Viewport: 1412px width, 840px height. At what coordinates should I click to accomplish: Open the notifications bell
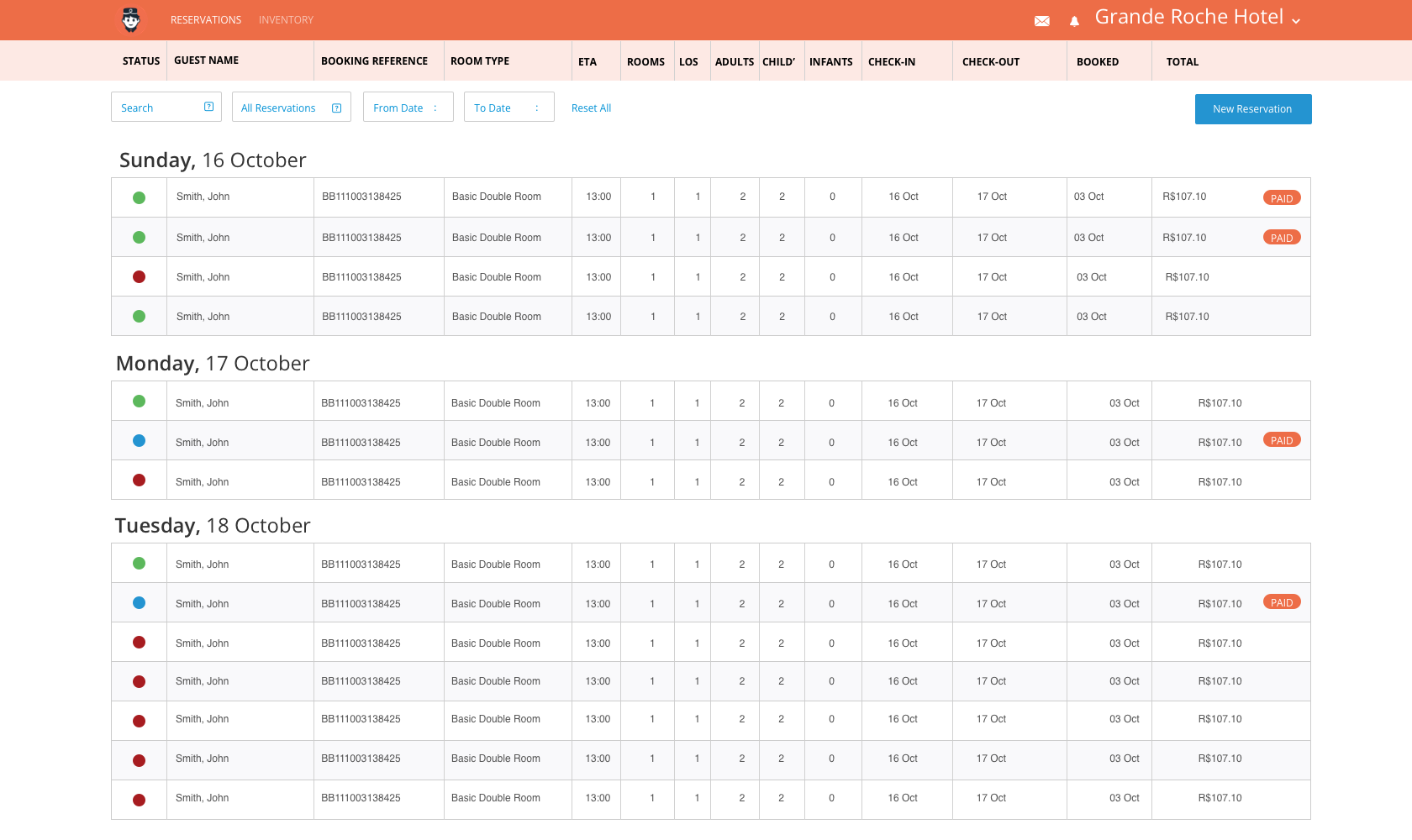[x=1074, y=21]
